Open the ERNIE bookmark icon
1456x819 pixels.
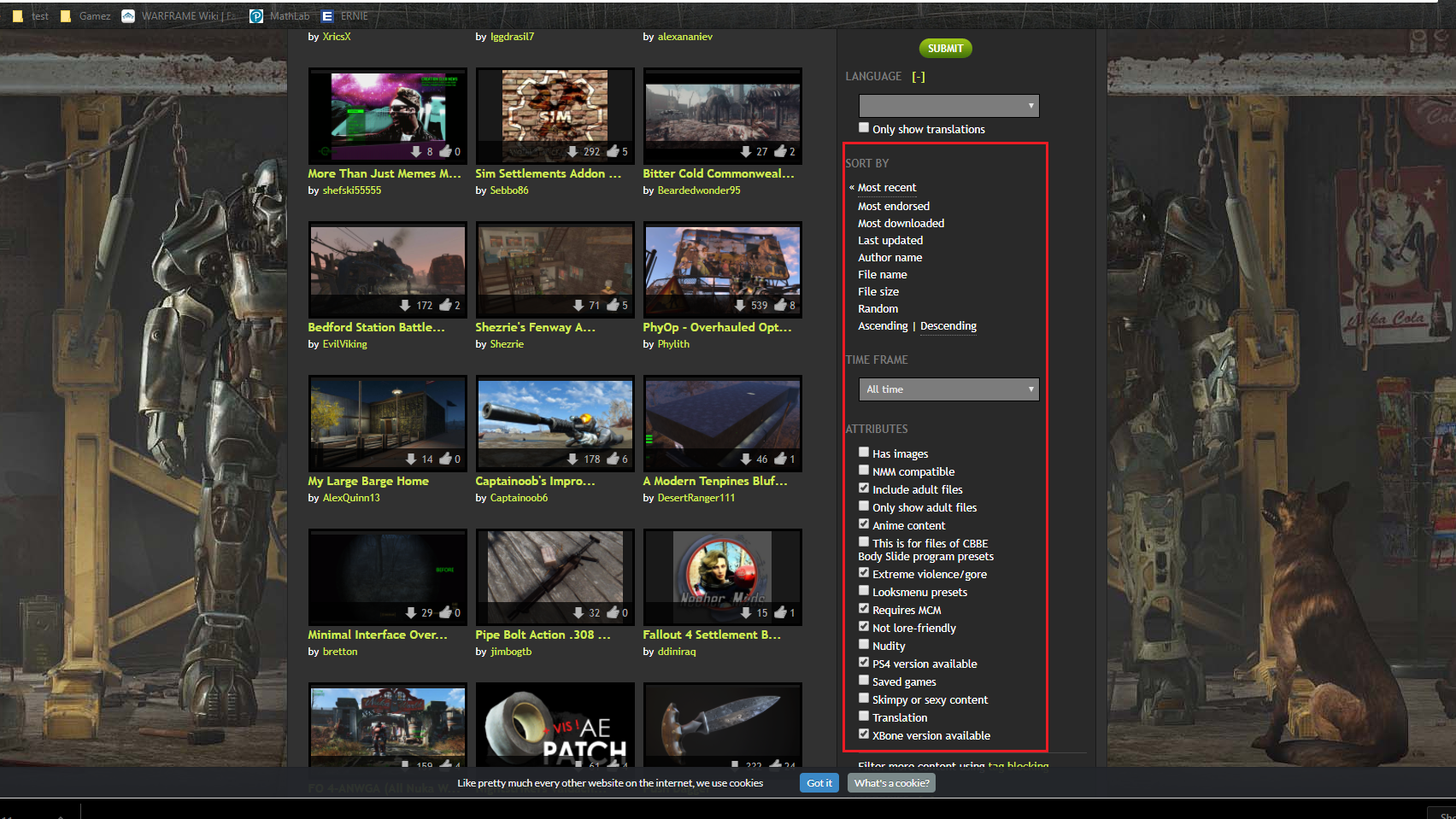click(327, 16)
